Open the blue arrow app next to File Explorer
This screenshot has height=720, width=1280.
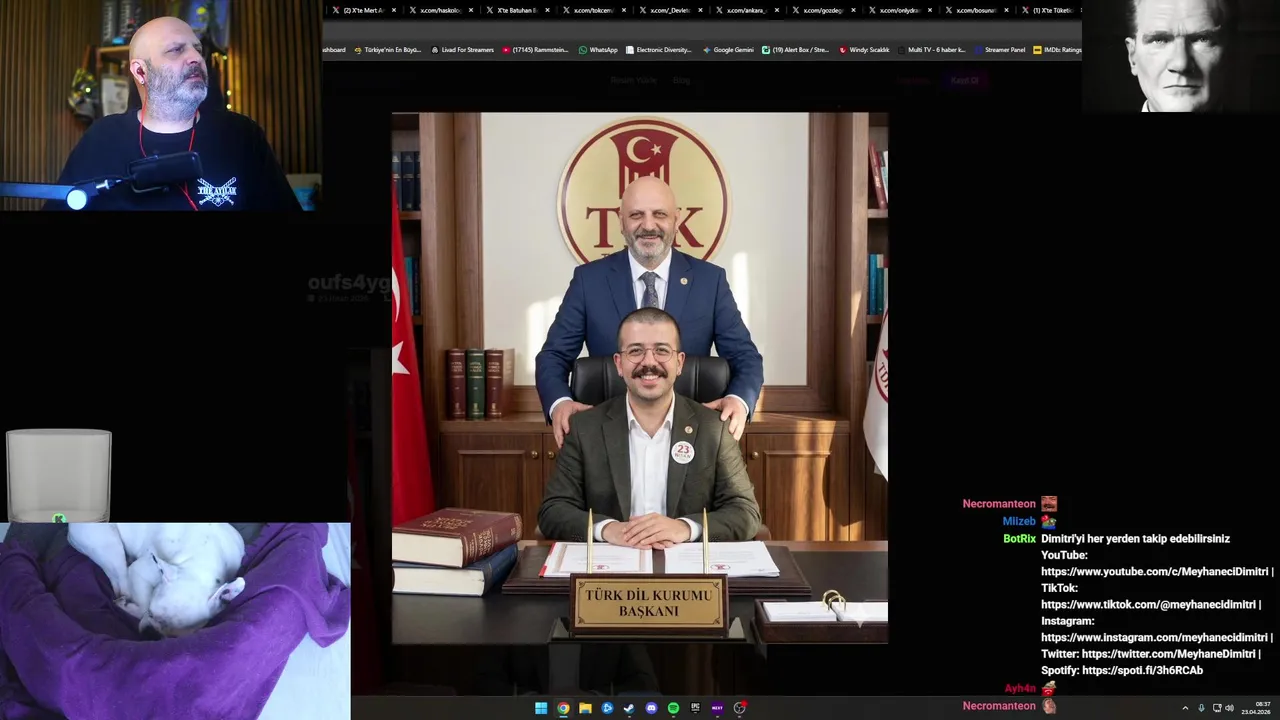pos(607,708)
